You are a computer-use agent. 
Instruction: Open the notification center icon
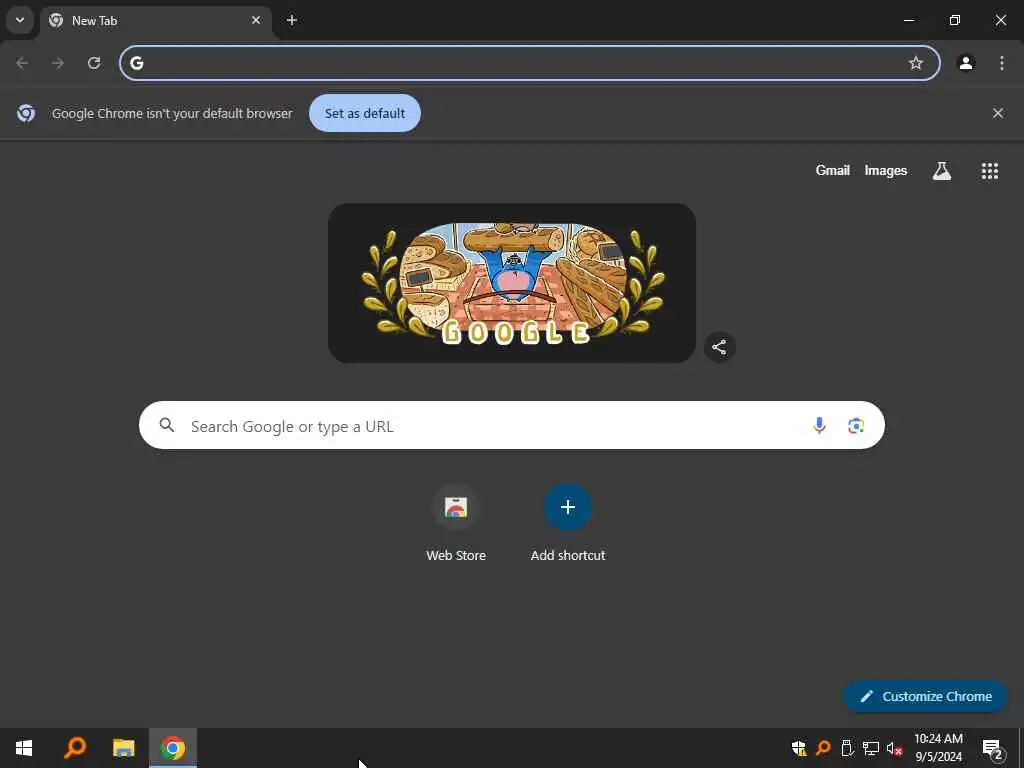991,748
